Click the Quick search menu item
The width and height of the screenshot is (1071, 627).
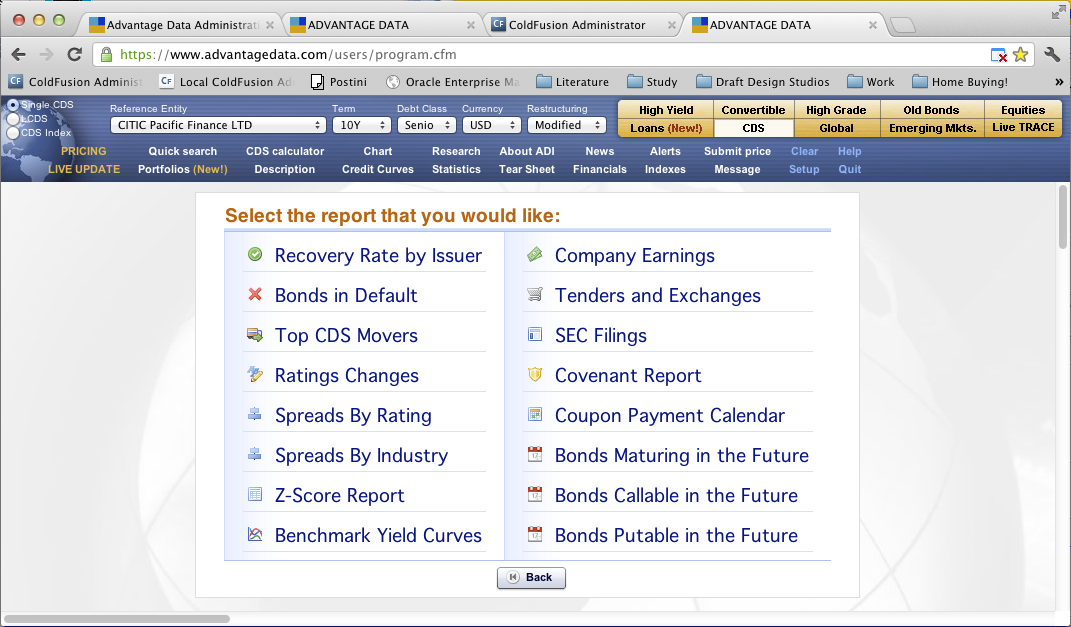click(x=182, y=151)
